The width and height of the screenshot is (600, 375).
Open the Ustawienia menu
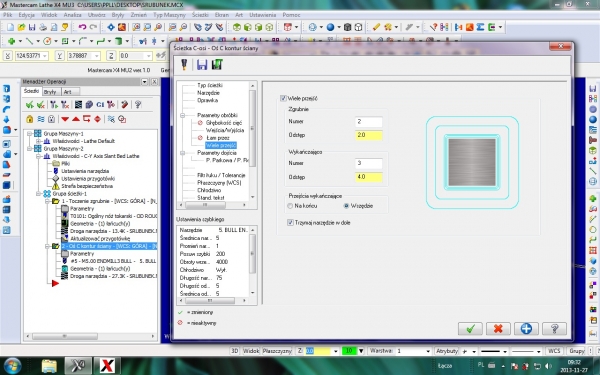pyautogui.click(x=262, y=15)
